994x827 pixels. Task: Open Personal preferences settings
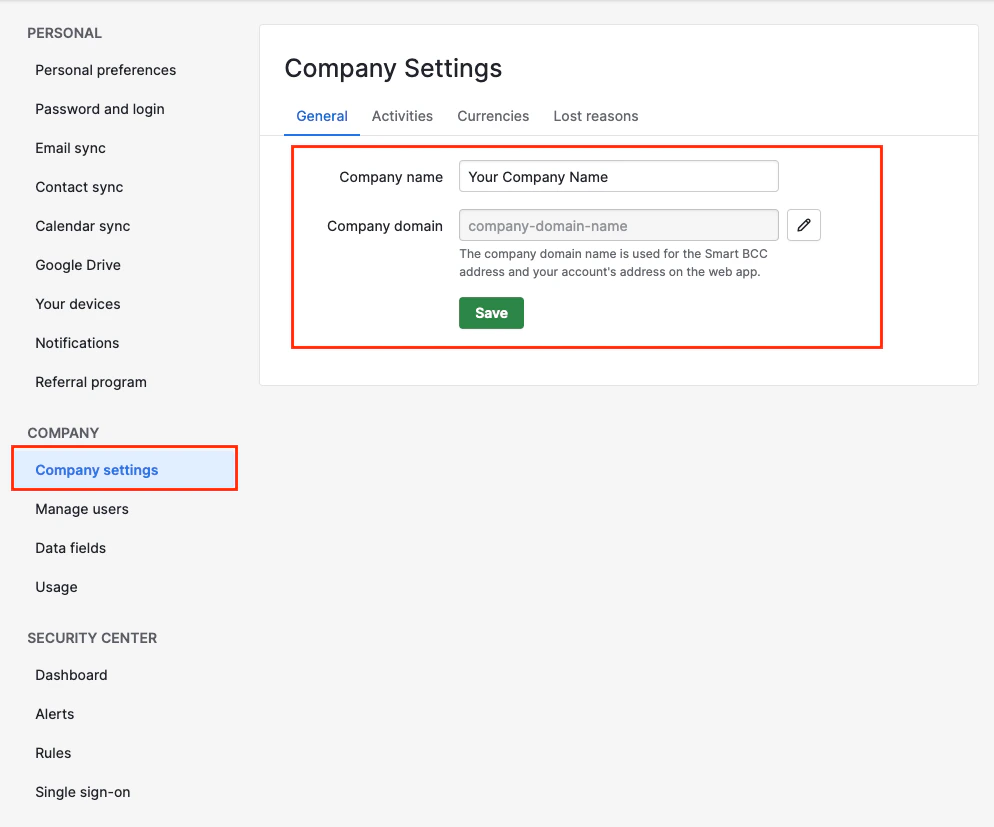tap(105, 70)
